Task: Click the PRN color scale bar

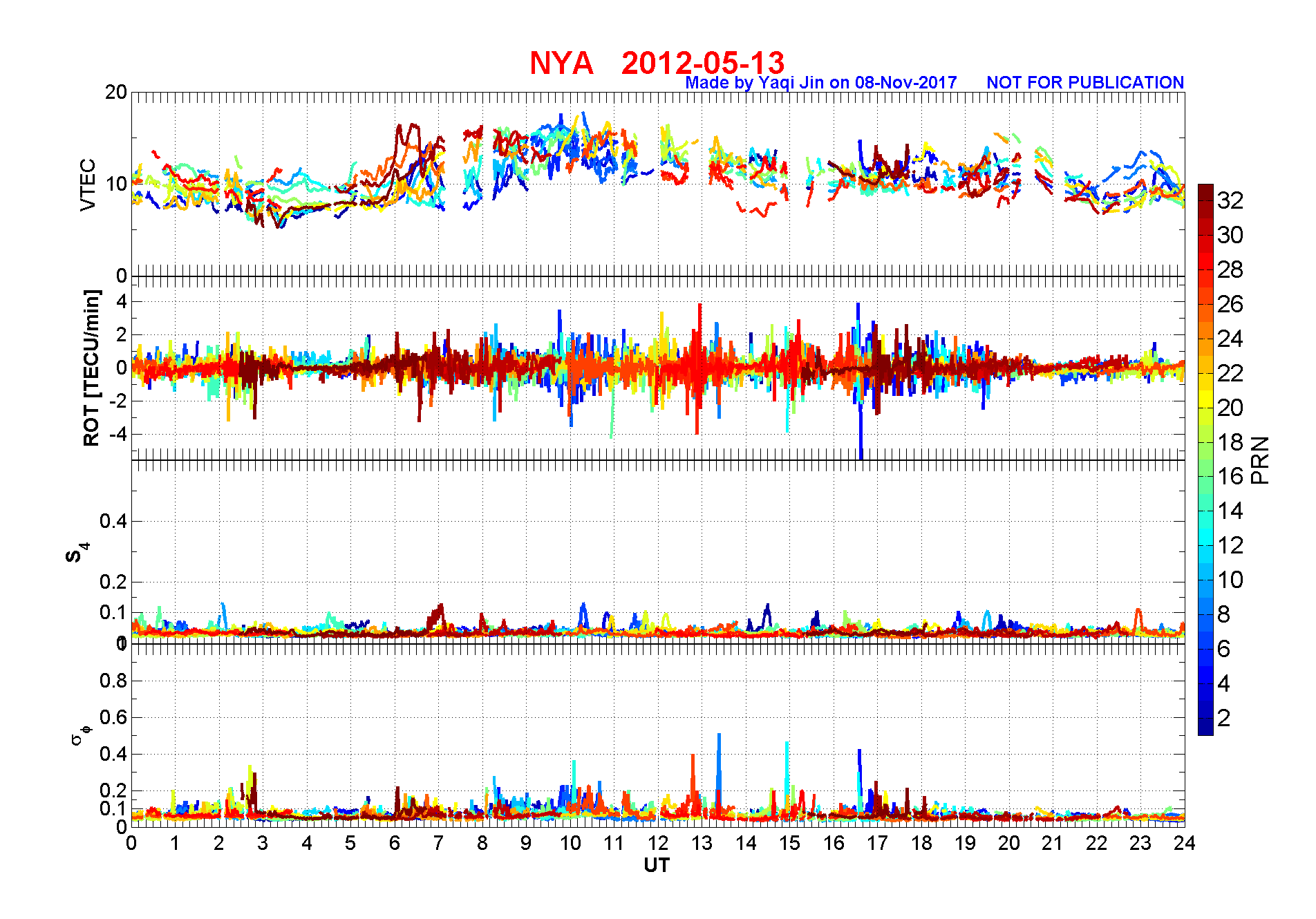Action: (1205, 459)
